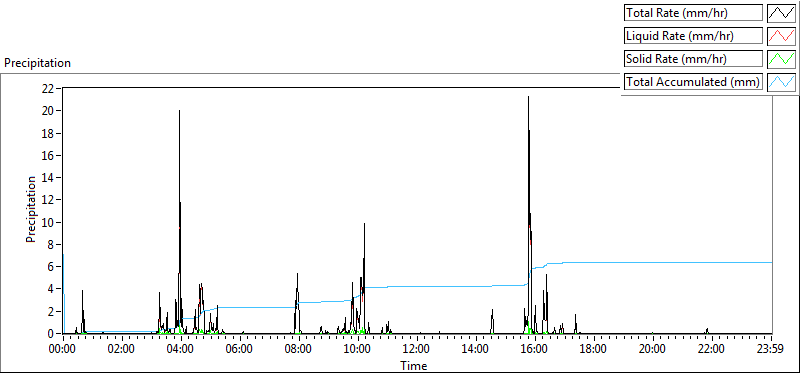Click the blue accumulated line plateau near 20:00

point(653,262)
